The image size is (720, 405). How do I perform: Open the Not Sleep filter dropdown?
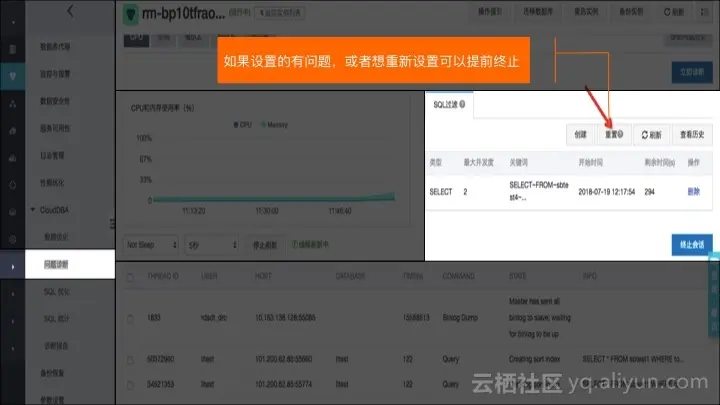point(151,245)
